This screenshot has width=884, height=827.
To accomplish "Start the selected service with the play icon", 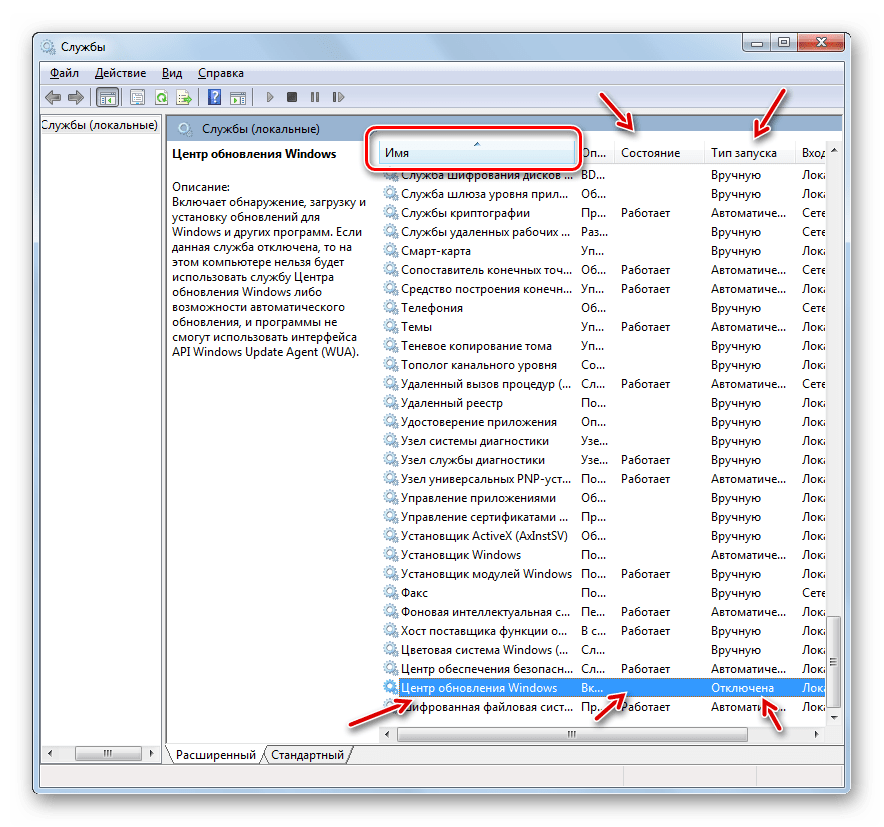I will [x=269, y=98].
